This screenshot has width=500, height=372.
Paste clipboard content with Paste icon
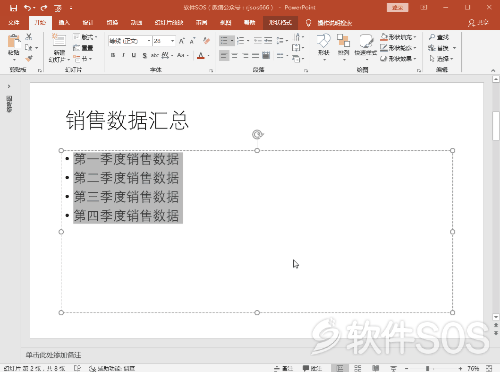pyautogui.click(x=14, y=41)
